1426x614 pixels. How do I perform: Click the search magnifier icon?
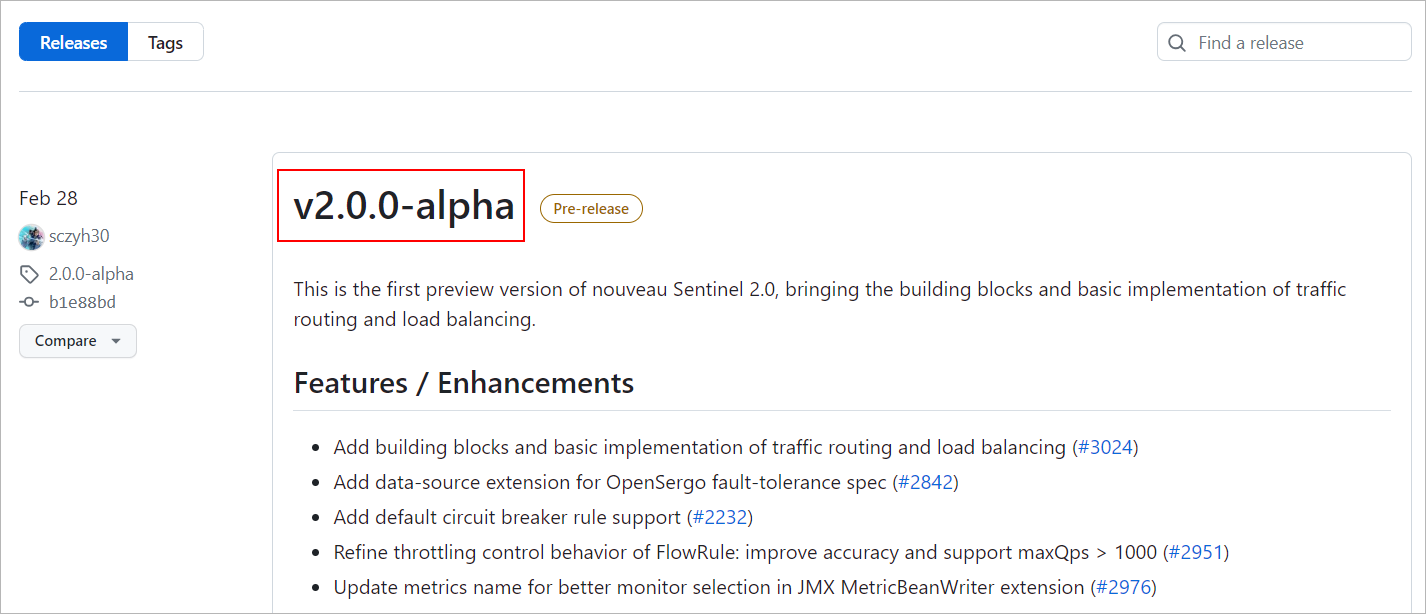point(1178,43)
